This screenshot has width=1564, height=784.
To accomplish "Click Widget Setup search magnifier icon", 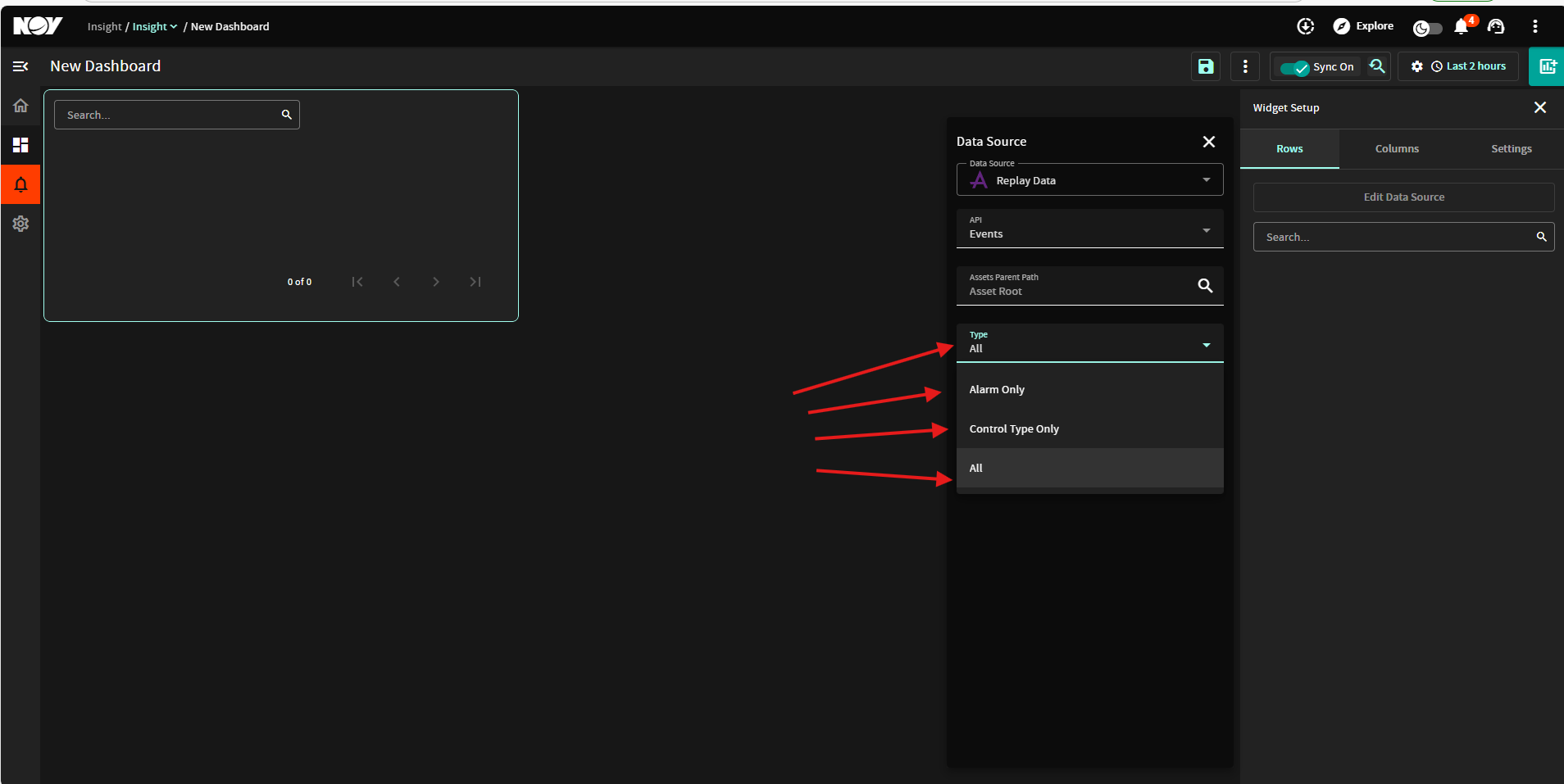I will (1541, 237).
